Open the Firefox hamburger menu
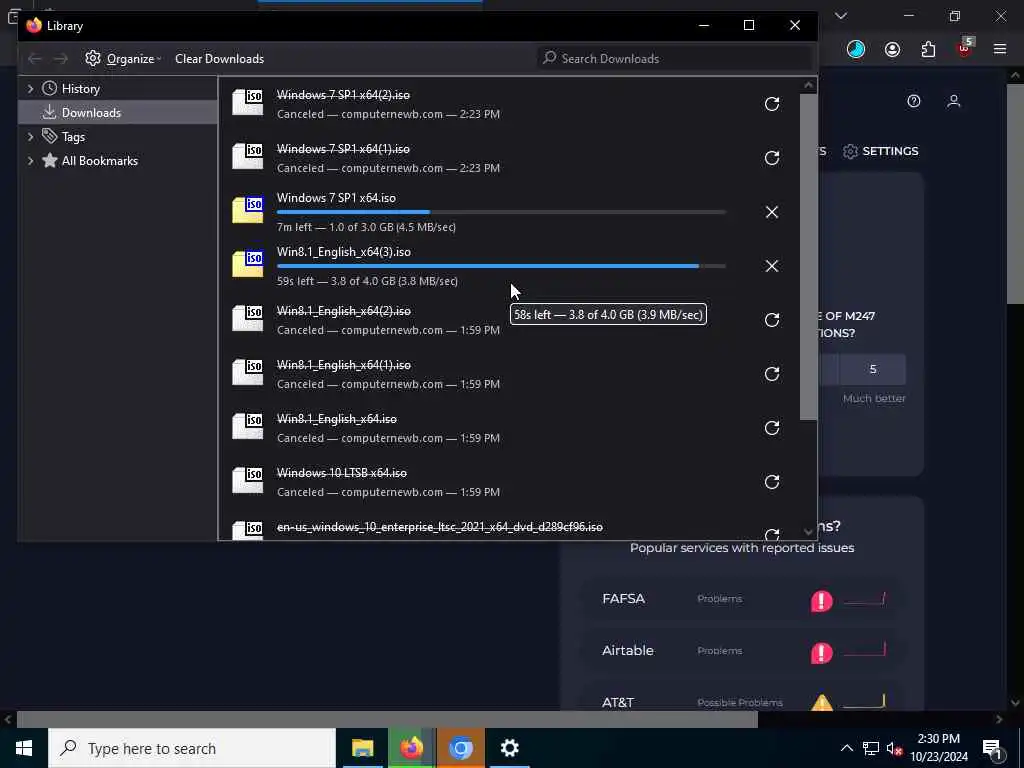 point(999,49)
